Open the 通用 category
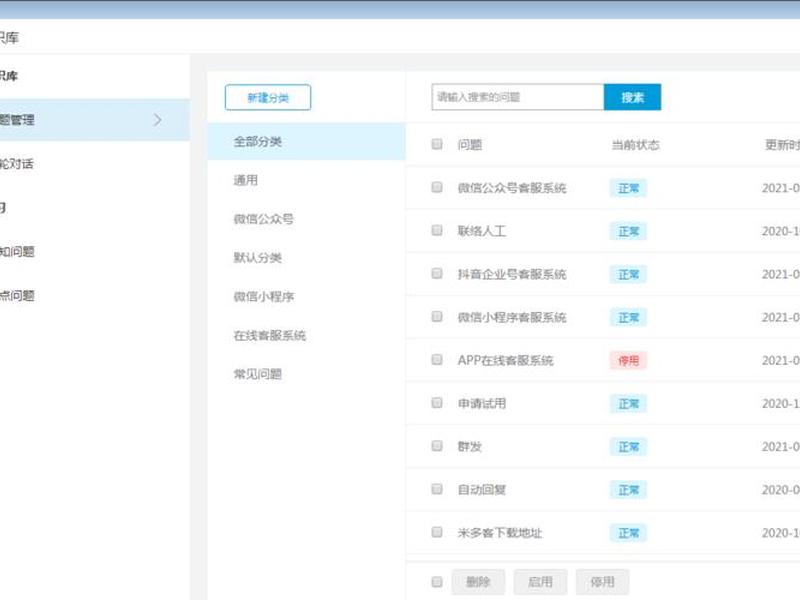Image resolution: width=800 pixels, height=600 pixels. click(x=246, y=180)
